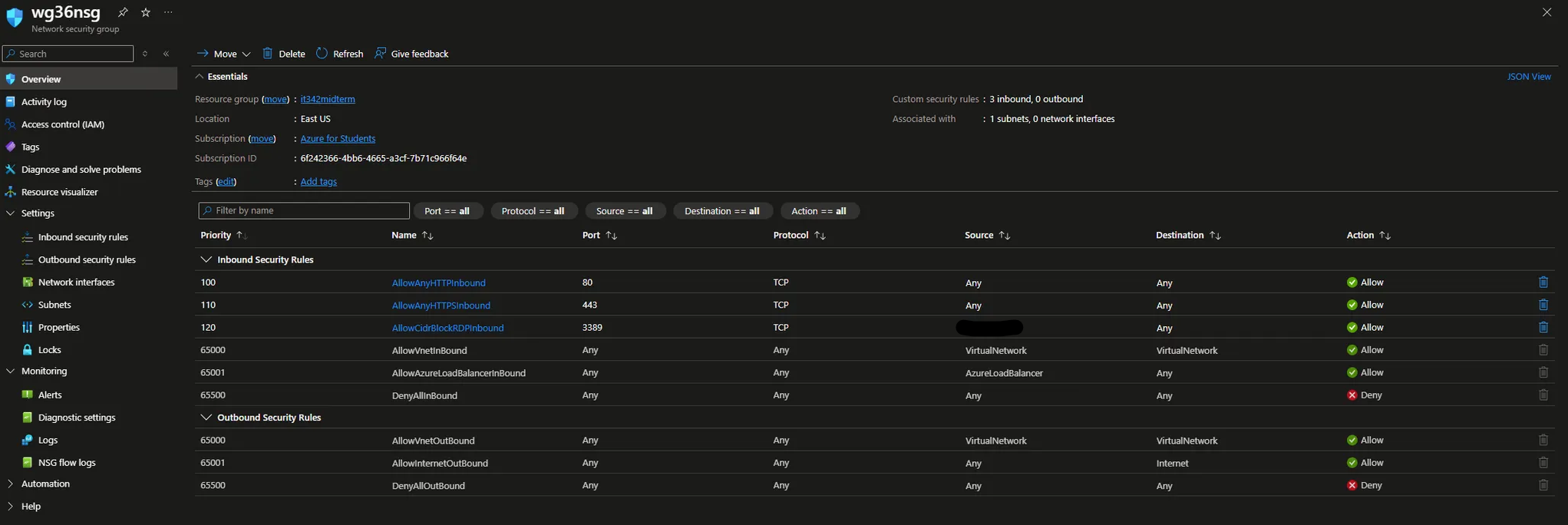Delete the AllowAnyHTTPInbound rule via trash icon

click(x=1543, y=282)
